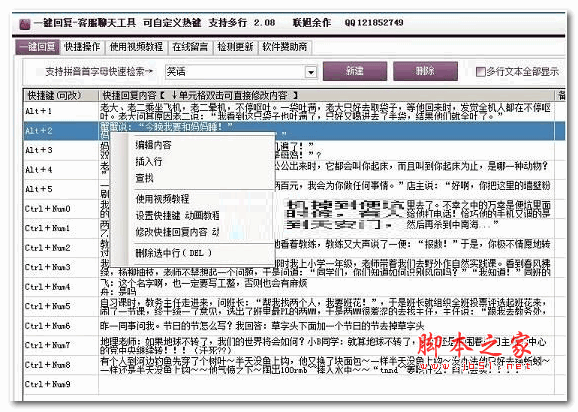
Task: Select the Ctrl+Num7 hotkey cell
Action: point(61,345)
